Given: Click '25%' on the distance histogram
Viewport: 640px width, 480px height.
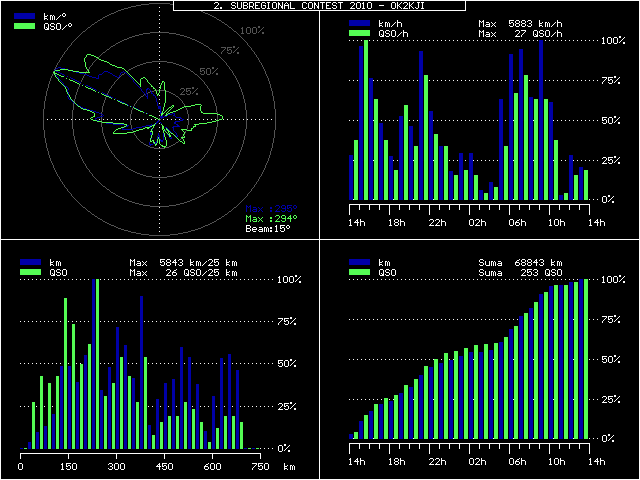Looking at the screenshot, I should (287, 406).
